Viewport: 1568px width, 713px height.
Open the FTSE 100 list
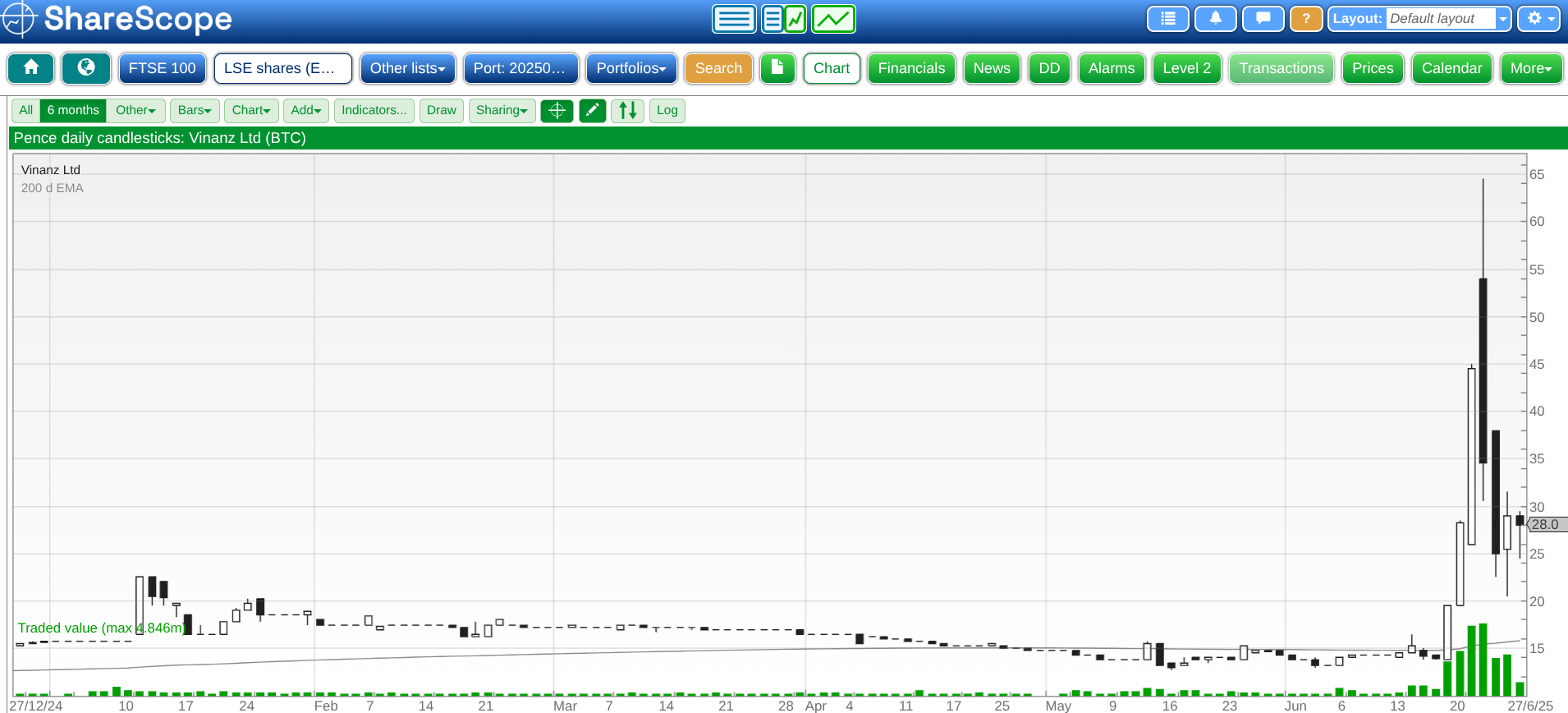[x=162, y=68]
